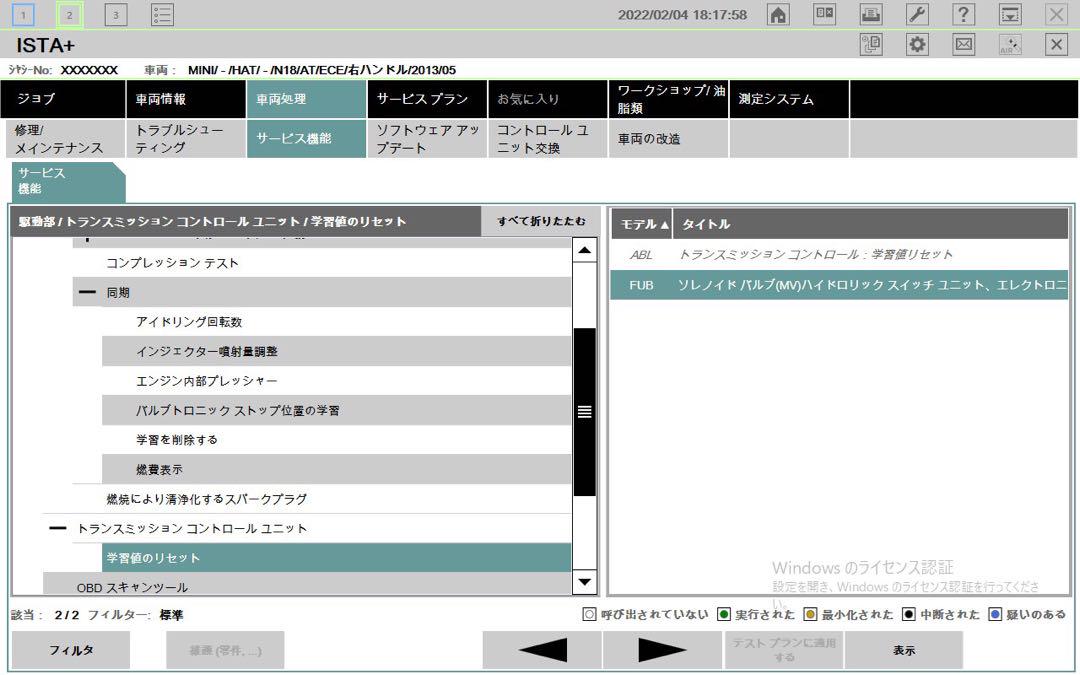
Task: Open the session list icon
Action: point(162,14)
